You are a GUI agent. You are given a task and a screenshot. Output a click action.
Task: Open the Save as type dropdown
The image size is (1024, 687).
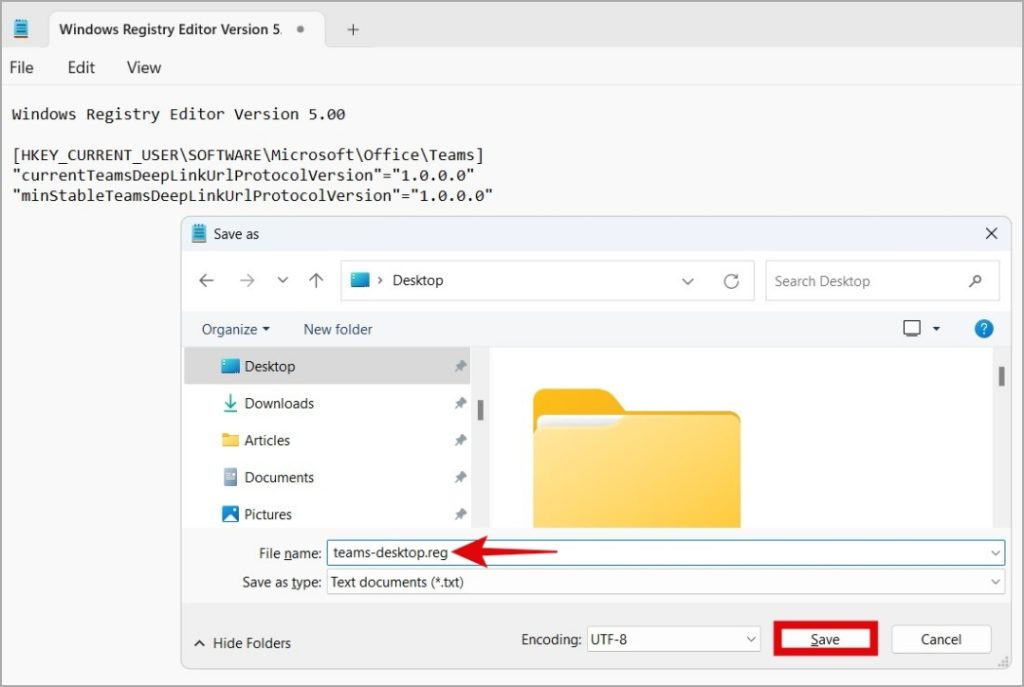[x=665, y=582]
